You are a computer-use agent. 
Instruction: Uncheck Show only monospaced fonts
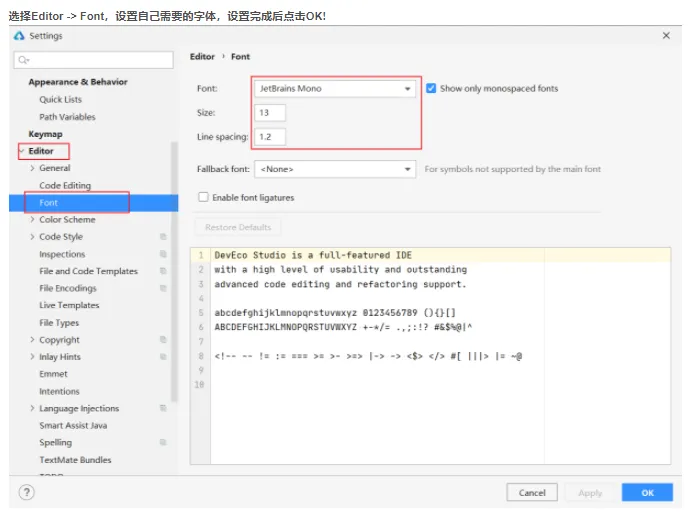tap(431, 88)
